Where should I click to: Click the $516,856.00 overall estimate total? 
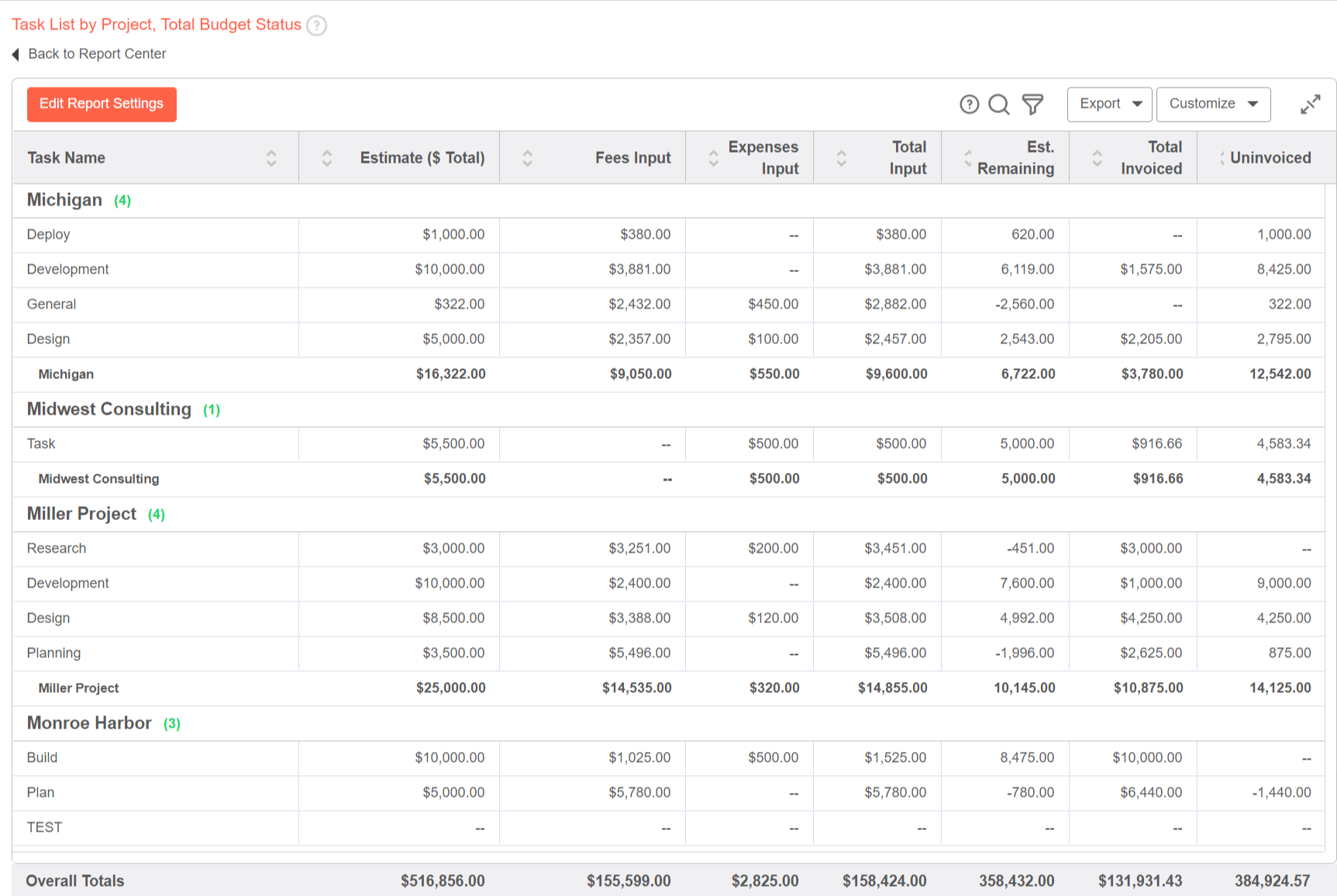coord(443,881)
